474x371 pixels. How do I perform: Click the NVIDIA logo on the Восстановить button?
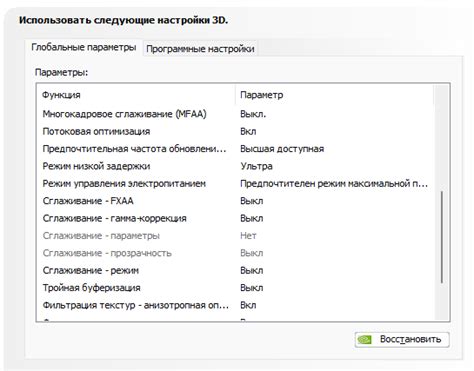tap(364, 340)
